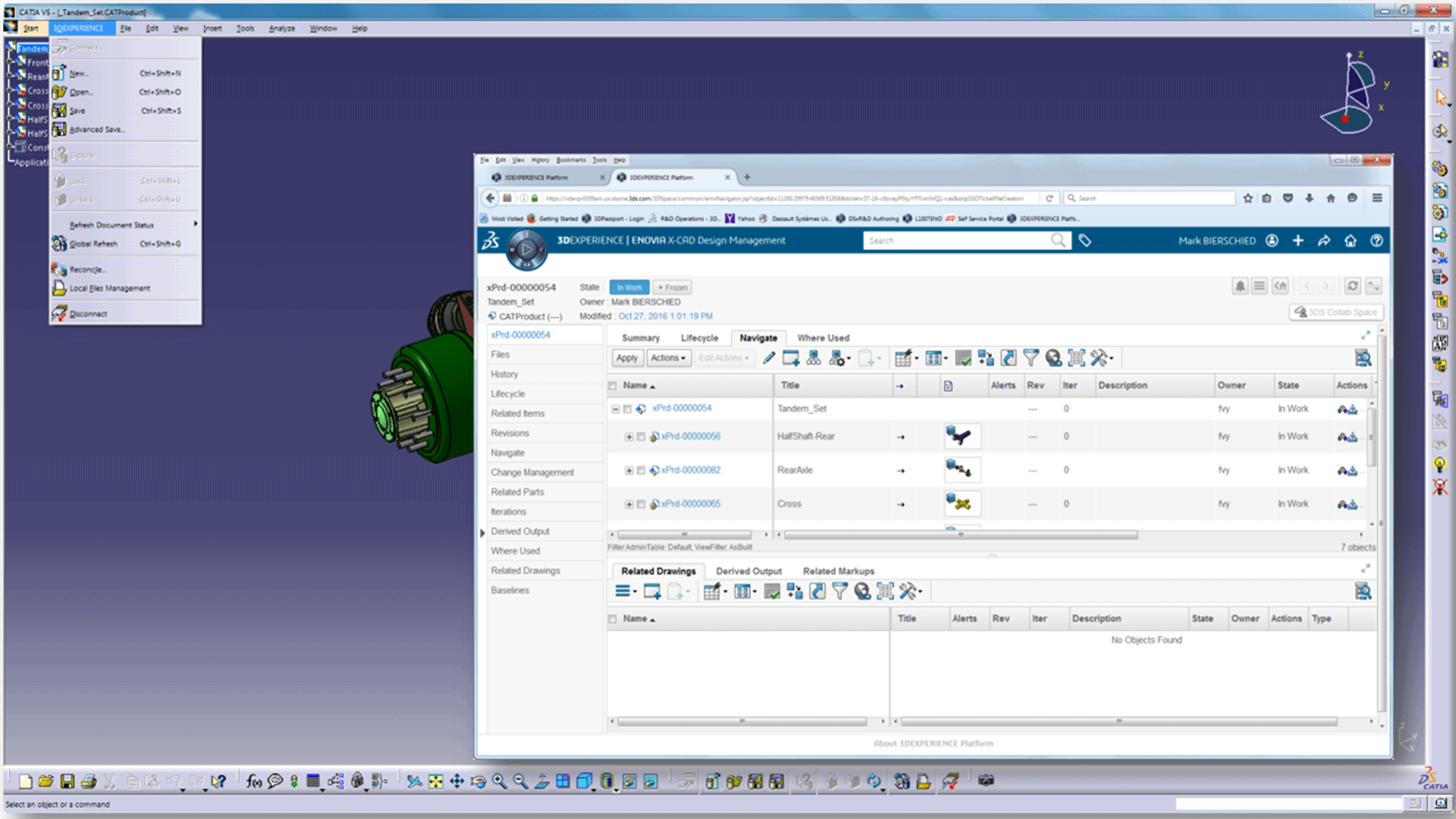
Task: Click the search-in-table icon in Navigate toolbar
Action: point(1363,358)
